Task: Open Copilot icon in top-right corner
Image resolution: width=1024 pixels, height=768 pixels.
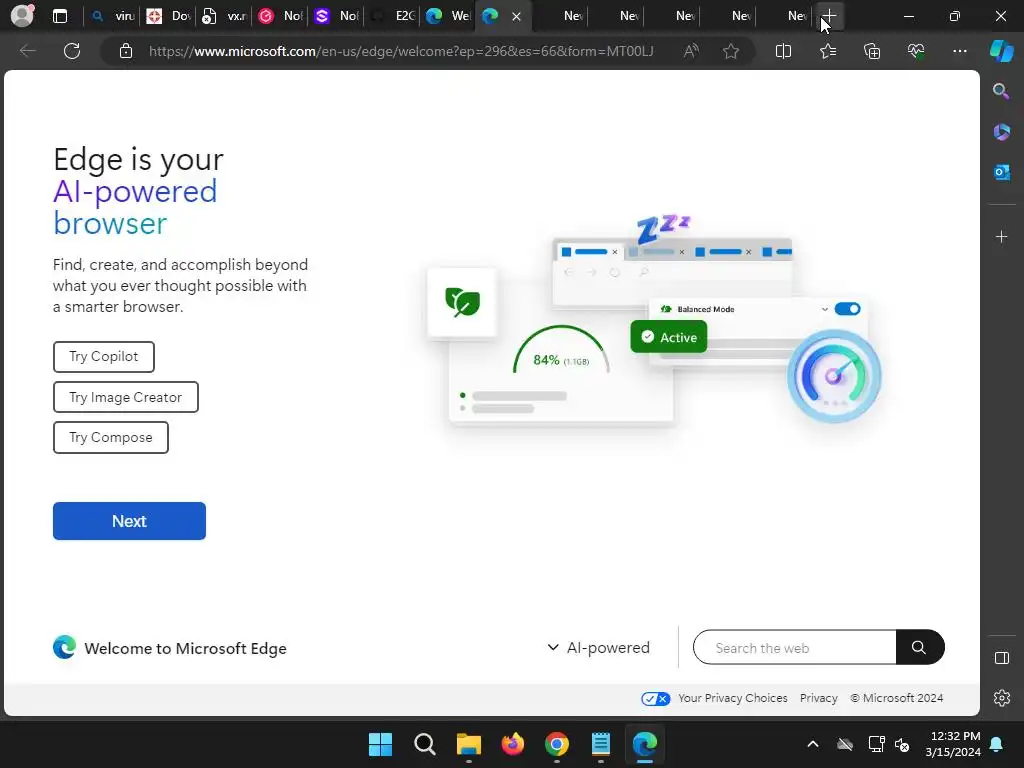Action: (1001, 51)
